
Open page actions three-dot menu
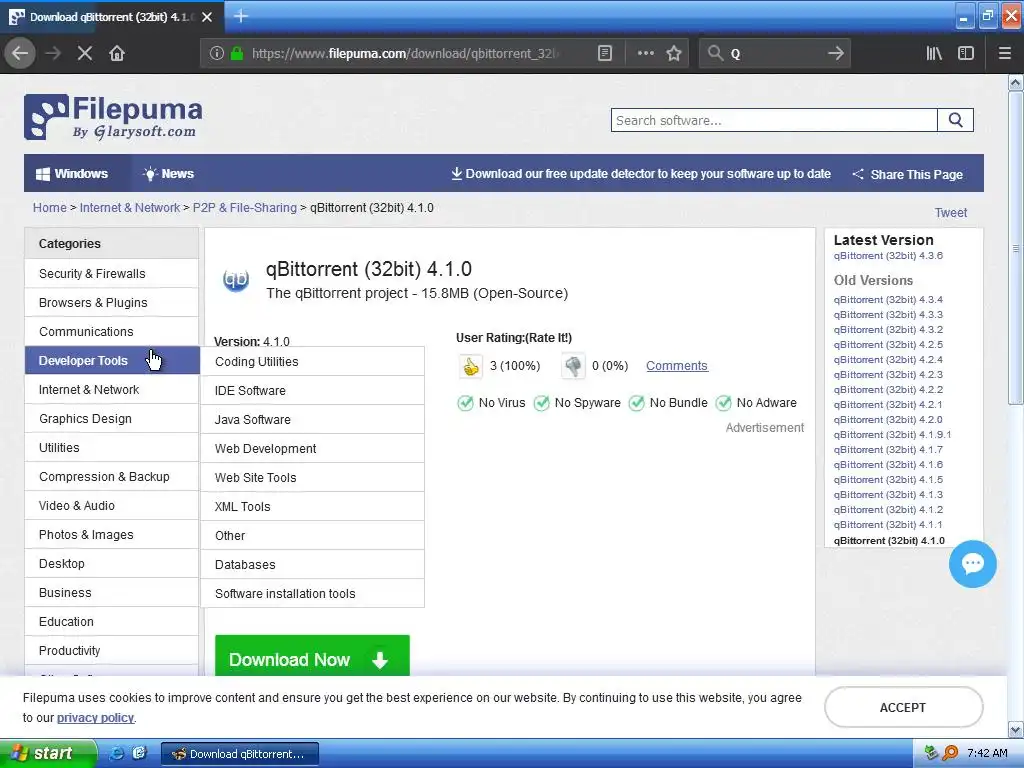645,54
